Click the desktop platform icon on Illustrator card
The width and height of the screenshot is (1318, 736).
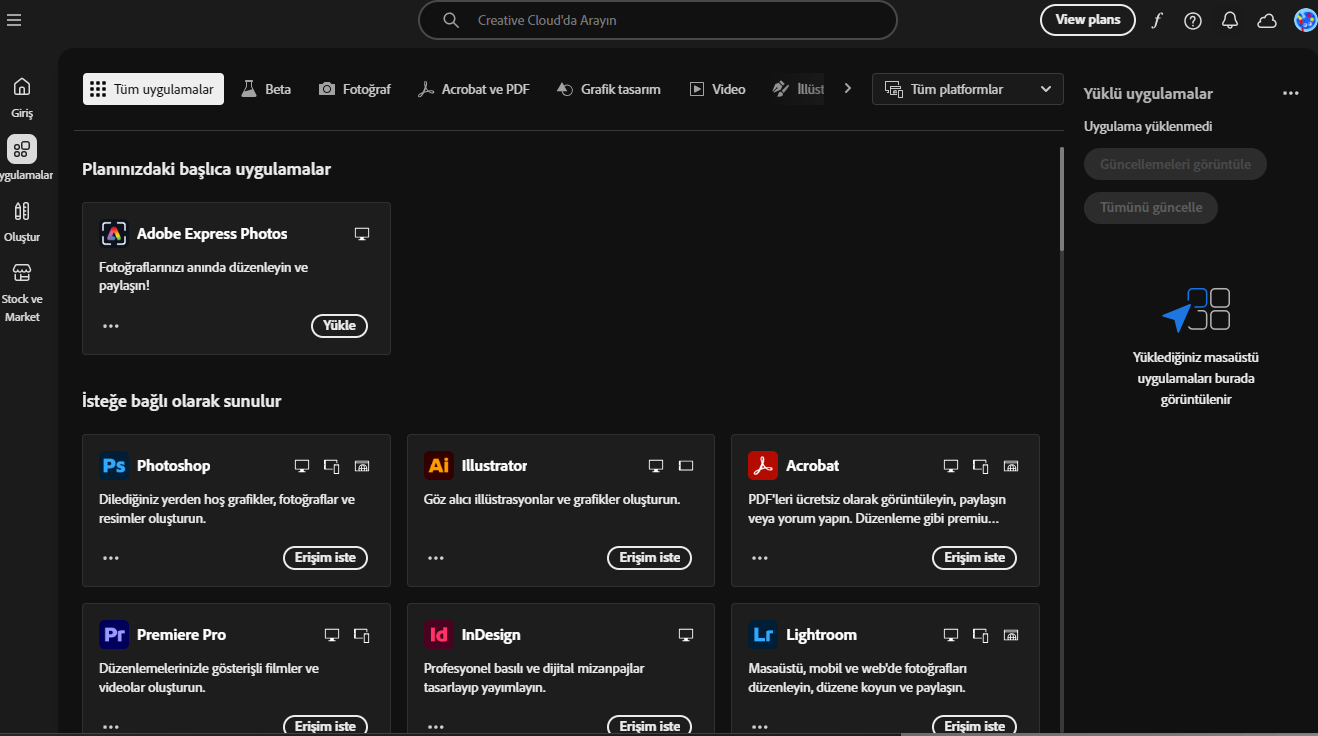tap(656, 466)
